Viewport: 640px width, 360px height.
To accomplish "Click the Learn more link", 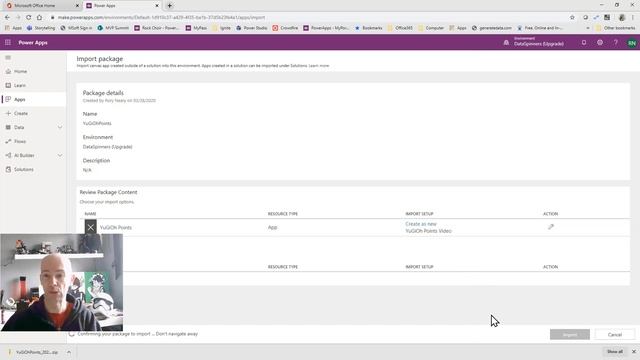I will [319, 66].
